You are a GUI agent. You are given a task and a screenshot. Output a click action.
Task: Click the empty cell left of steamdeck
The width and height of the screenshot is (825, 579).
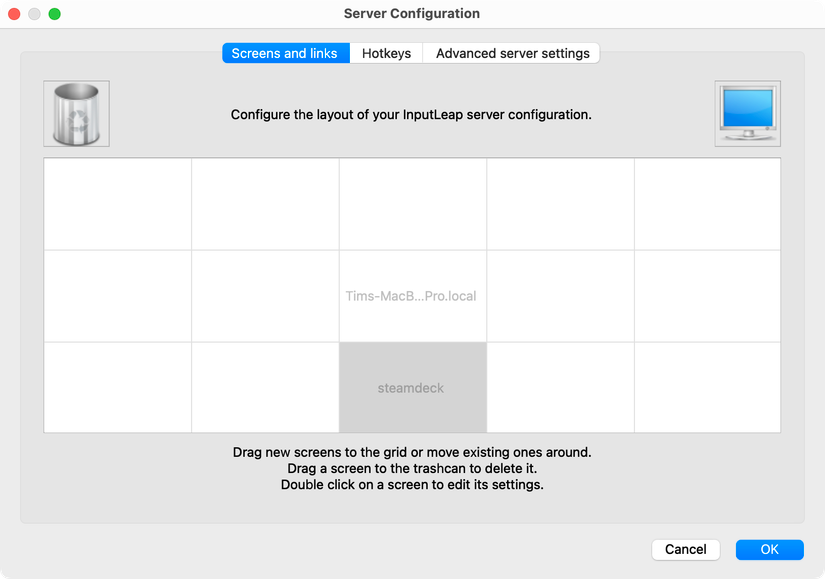[x=265, y=387]
